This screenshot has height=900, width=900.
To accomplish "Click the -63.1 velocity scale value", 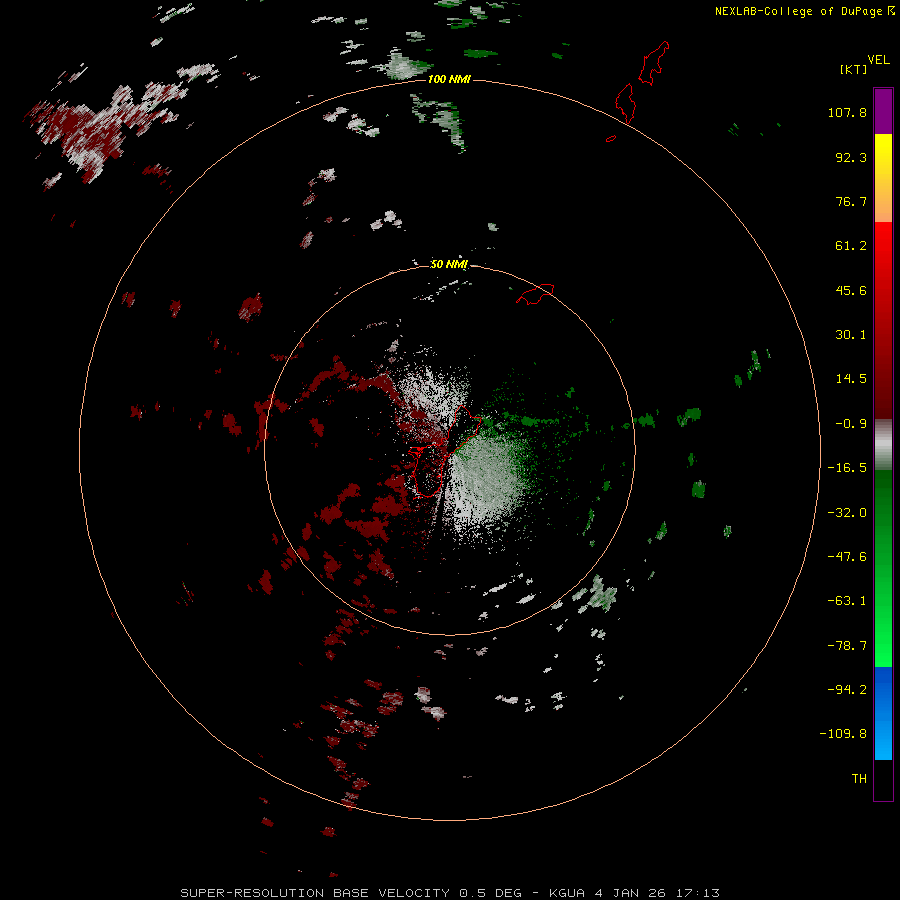I will click(847, 601).
